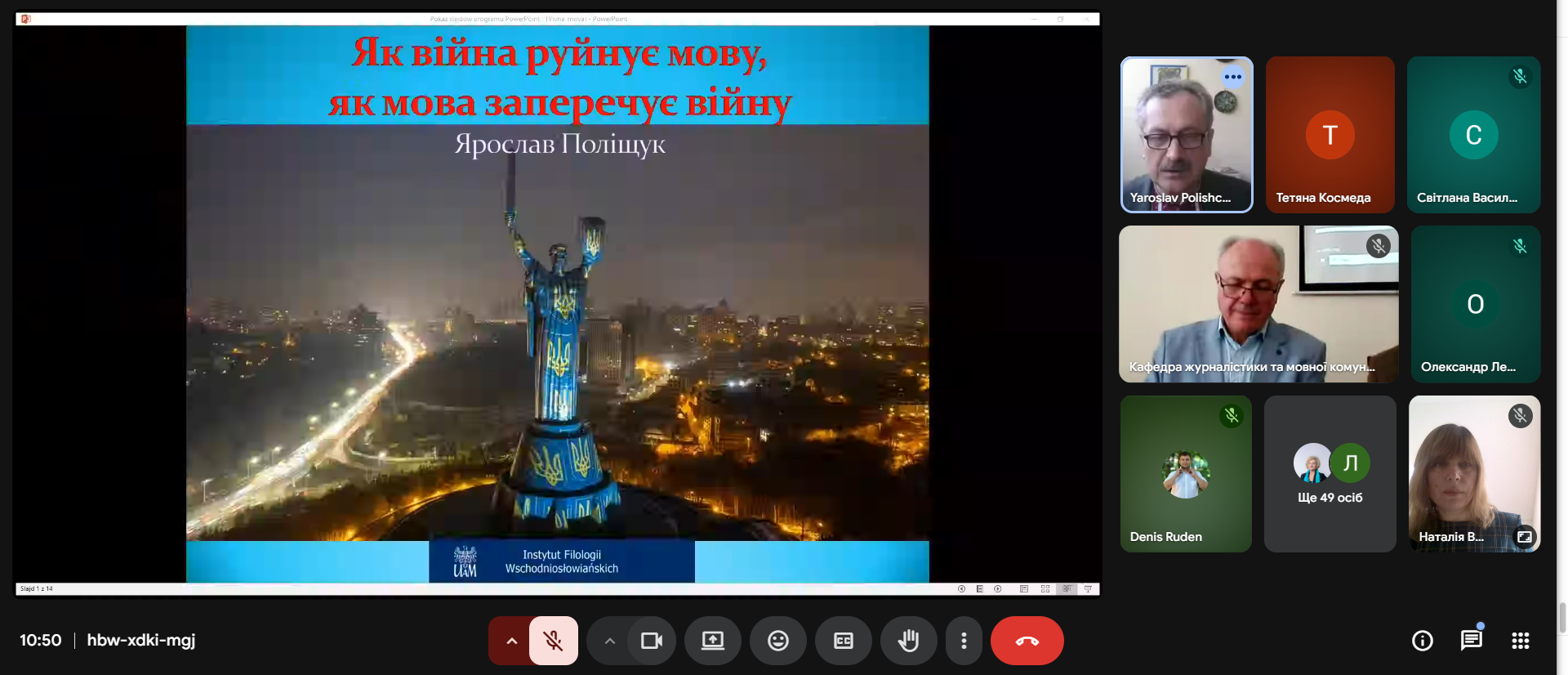The image size is (1568, 675).
Task: Click the Instytut Filologii Wschodniosłowiańskich banner
Action: tap(562, 561)
